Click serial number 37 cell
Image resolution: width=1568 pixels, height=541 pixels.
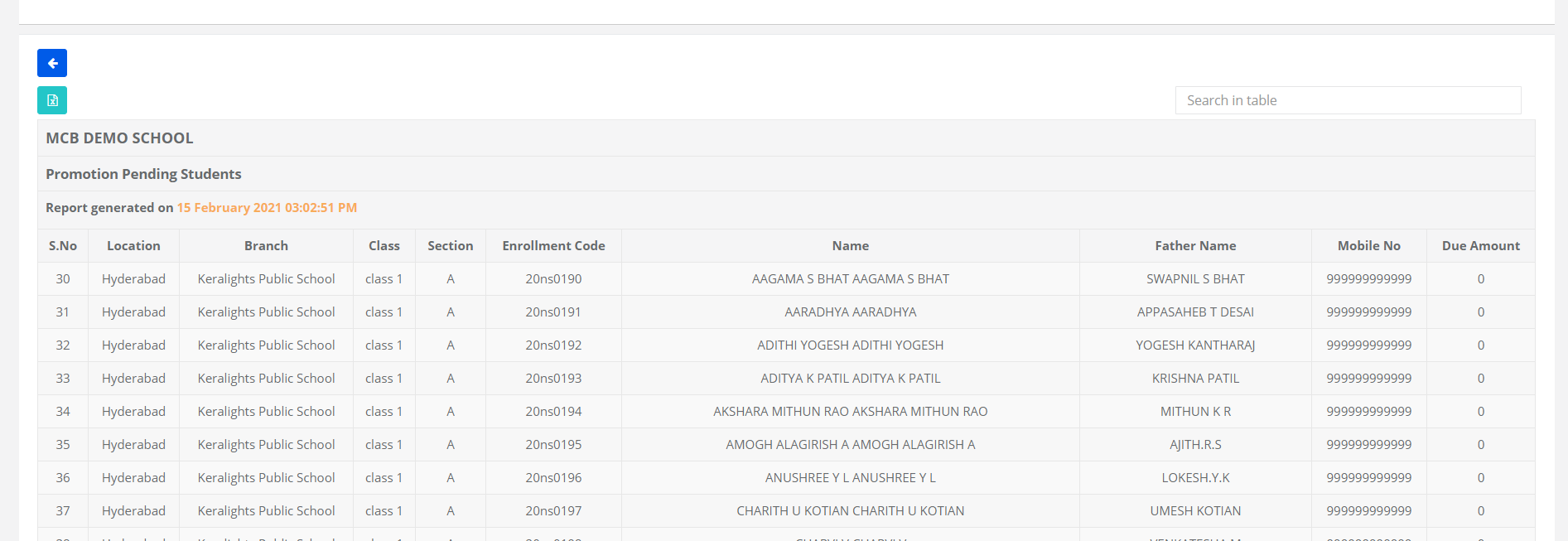click(63, 511)
